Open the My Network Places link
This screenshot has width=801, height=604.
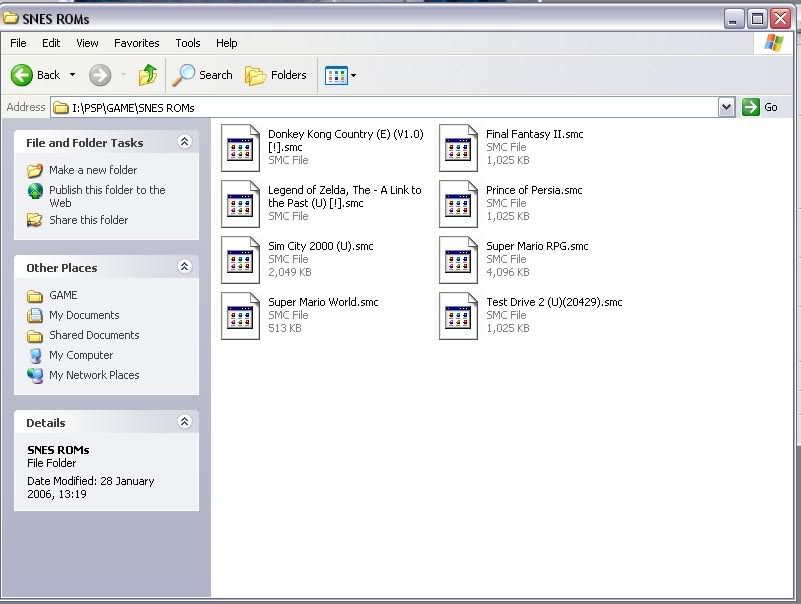tap(94, 375)
